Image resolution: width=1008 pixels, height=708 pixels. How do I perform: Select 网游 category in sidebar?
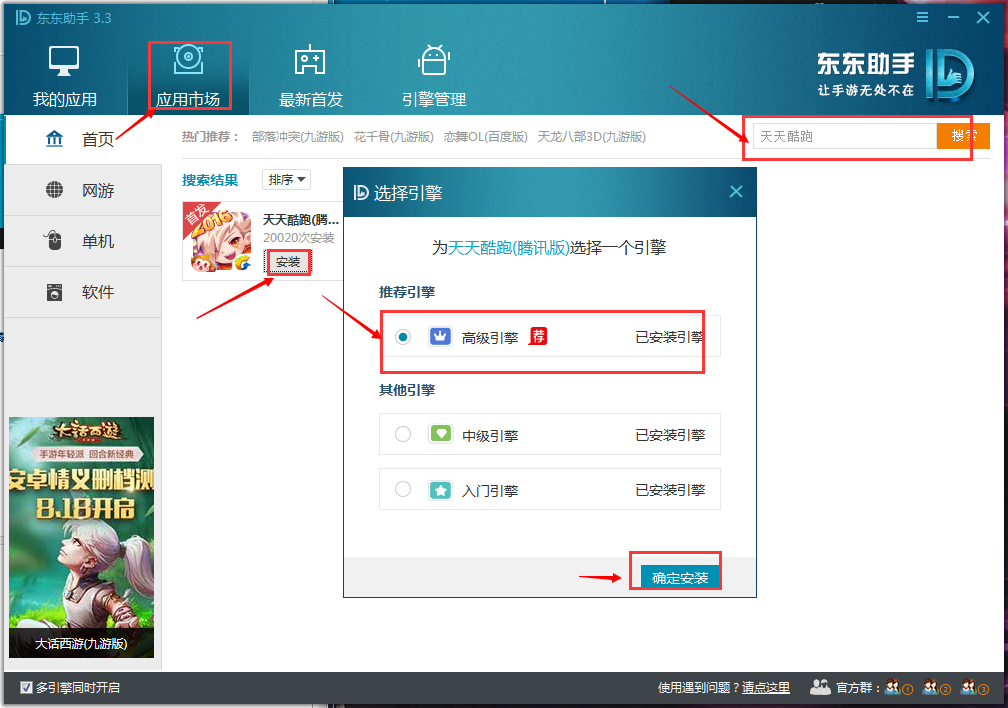coord(82,190)
